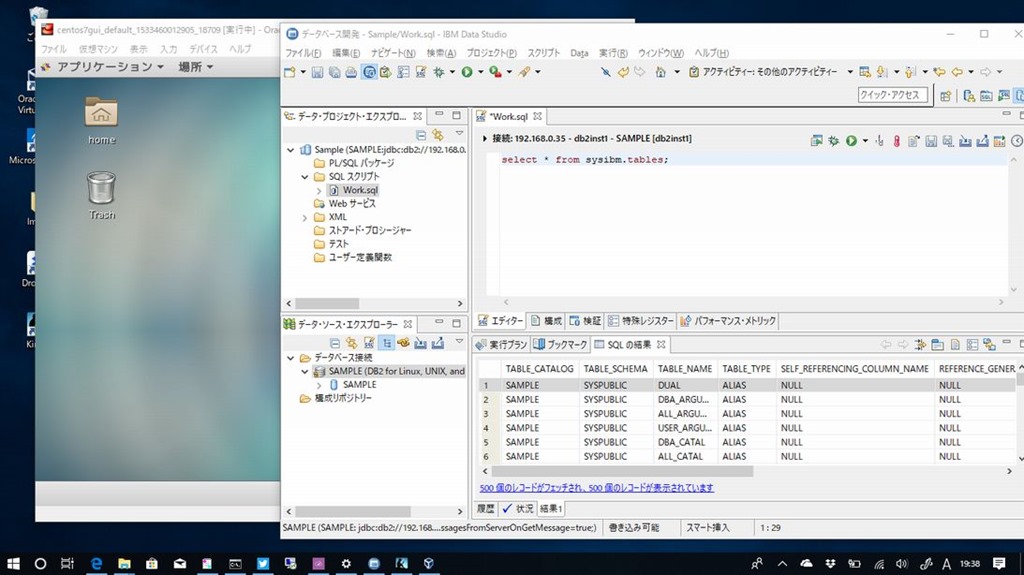Collapse the データベース接続 tree node
The image size is (1024, 575).
pos(292,358)
